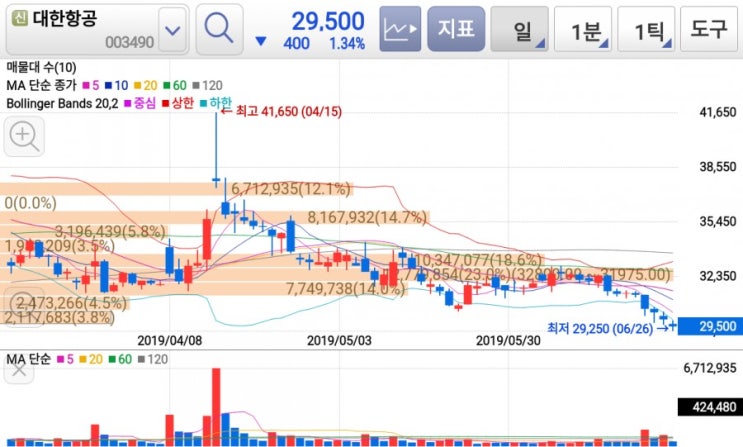Viewport: 743px width, 447px height.
Task: Click the 최저 29,250 (06/26) low marker
Action: pyautogui.click(x=606, y=328)
